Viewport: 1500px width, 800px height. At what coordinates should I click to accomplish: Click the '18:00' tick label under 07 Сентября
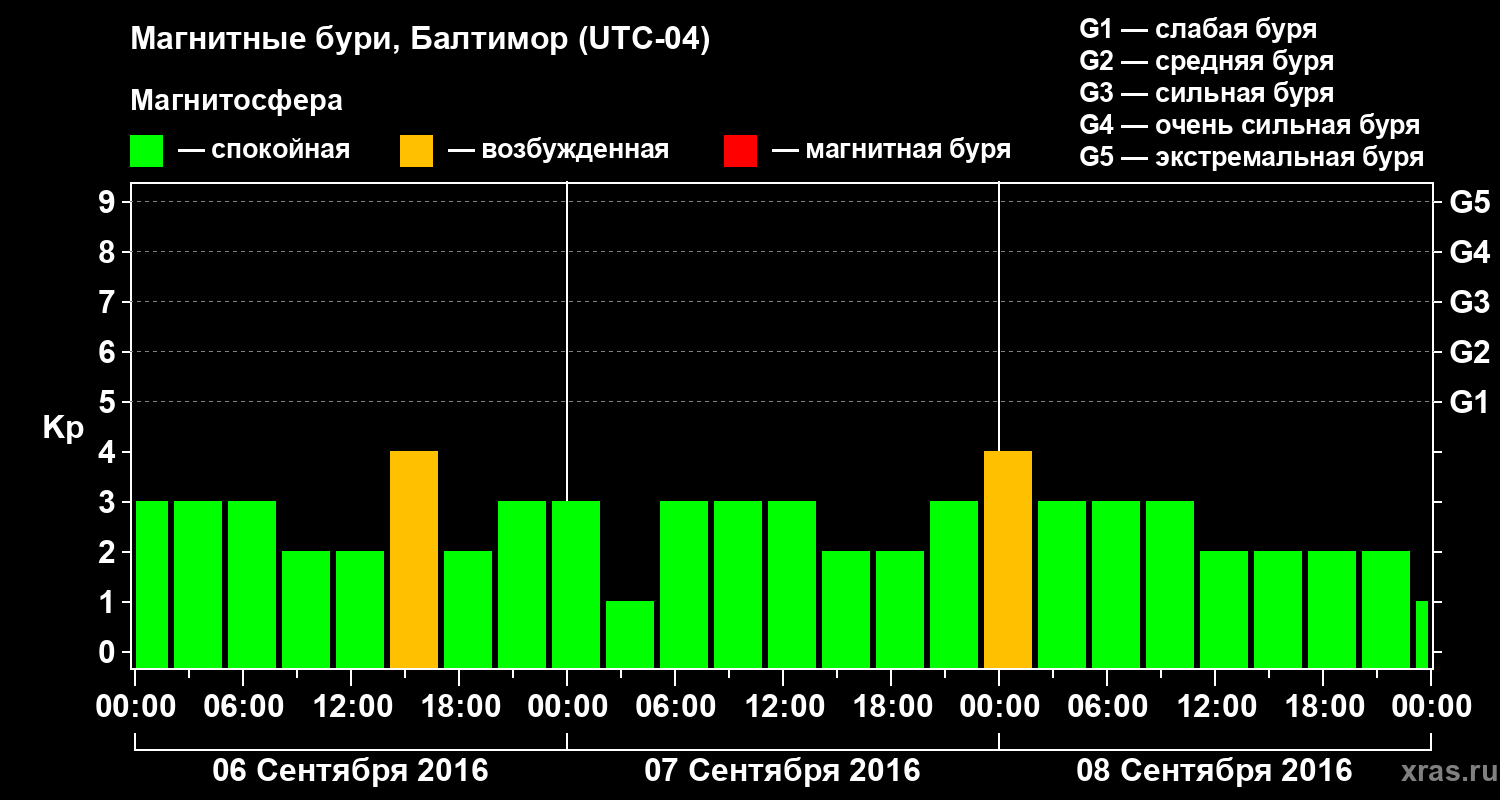click(x=891, y=707)
